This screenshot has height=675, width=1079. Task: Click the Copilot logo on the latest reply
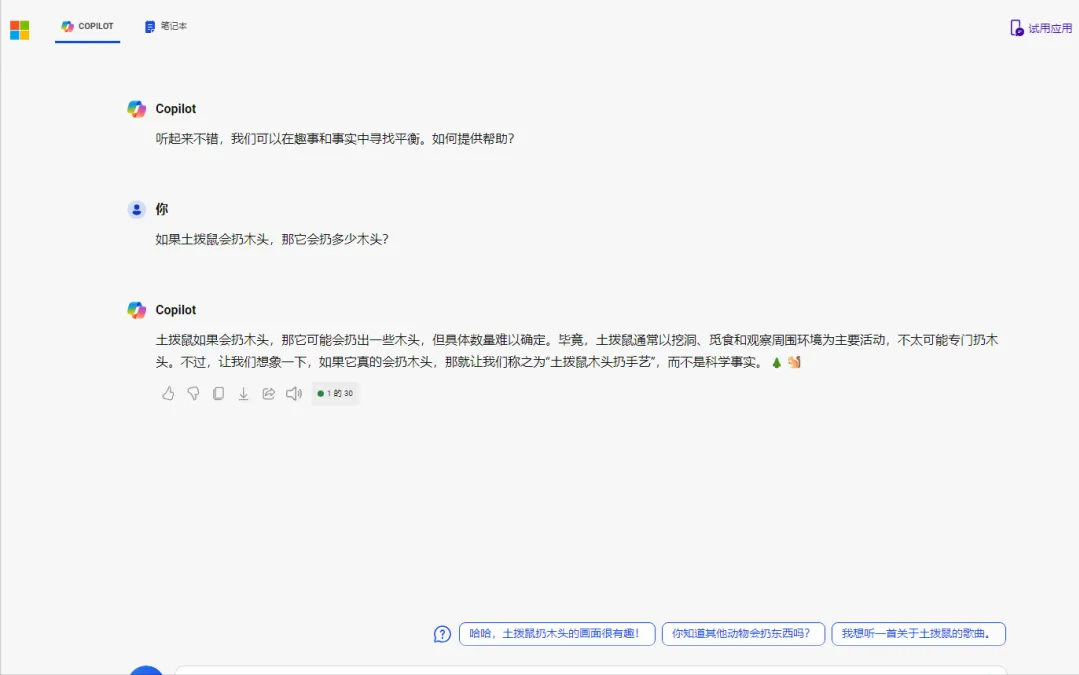click(x=137, y=310)
